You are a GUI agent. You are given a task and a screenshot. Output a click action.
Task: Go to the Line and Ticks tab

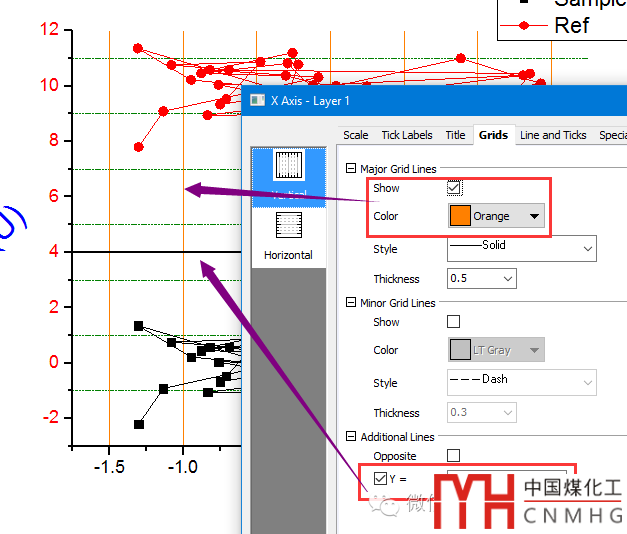(x=553, y=135)
